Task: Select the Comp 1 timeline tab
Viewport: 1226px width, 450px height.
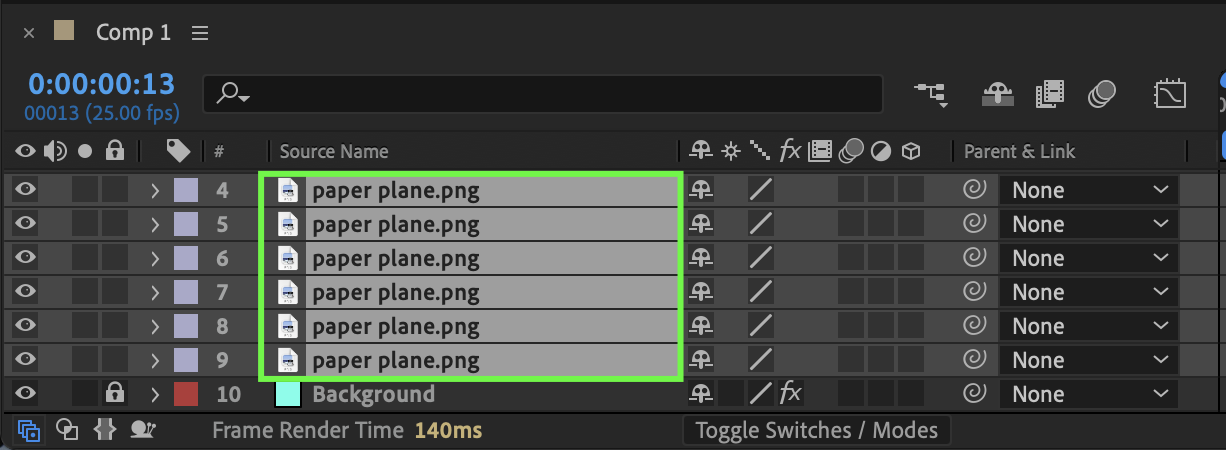Action: click(x=133, y=33)
